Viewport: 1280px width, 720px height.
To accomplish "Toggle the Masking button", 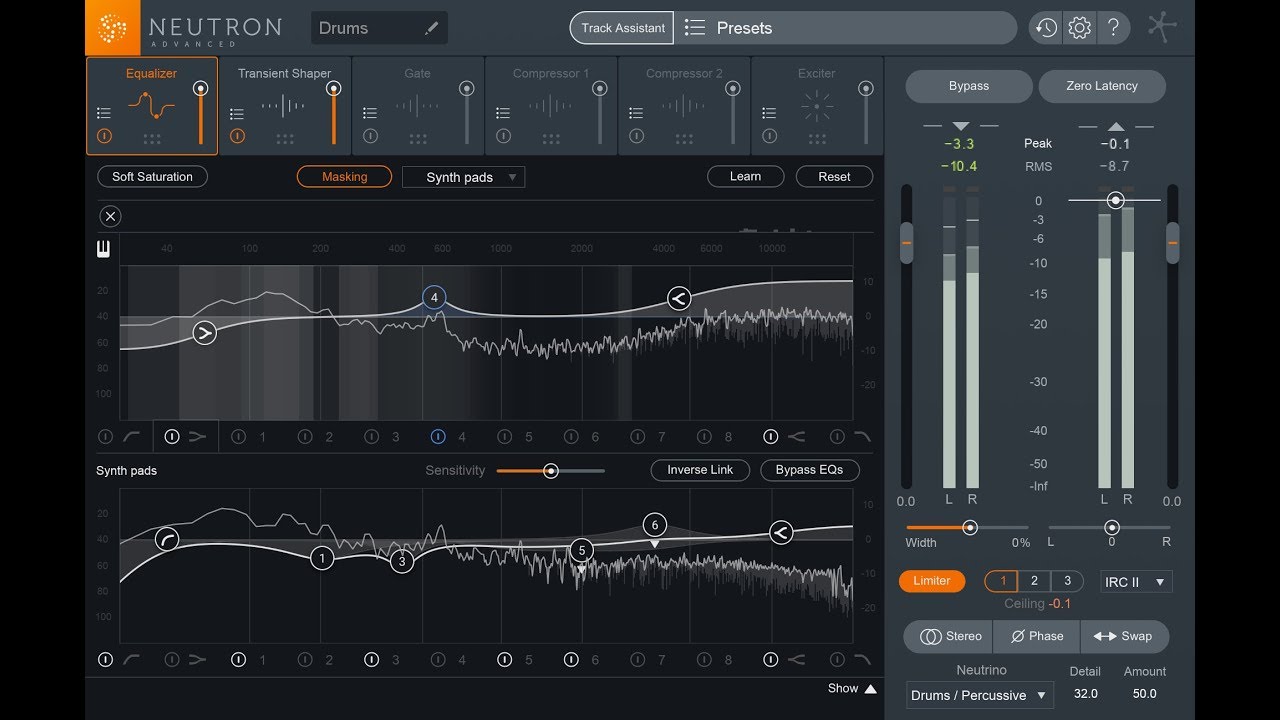I will [x=344, y=177].
